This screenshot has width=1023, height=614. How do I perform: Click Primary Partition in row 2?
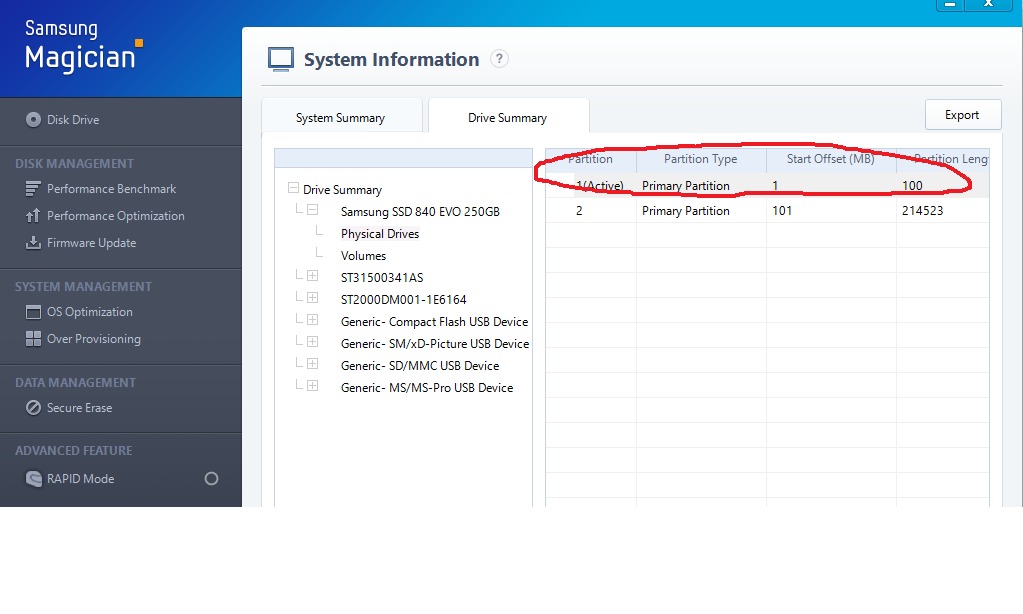(x=686, y=211)
